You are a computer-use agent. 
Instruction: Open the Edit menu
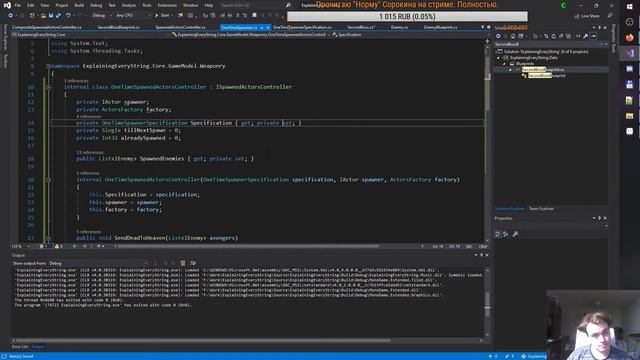[x=31, y=5]
